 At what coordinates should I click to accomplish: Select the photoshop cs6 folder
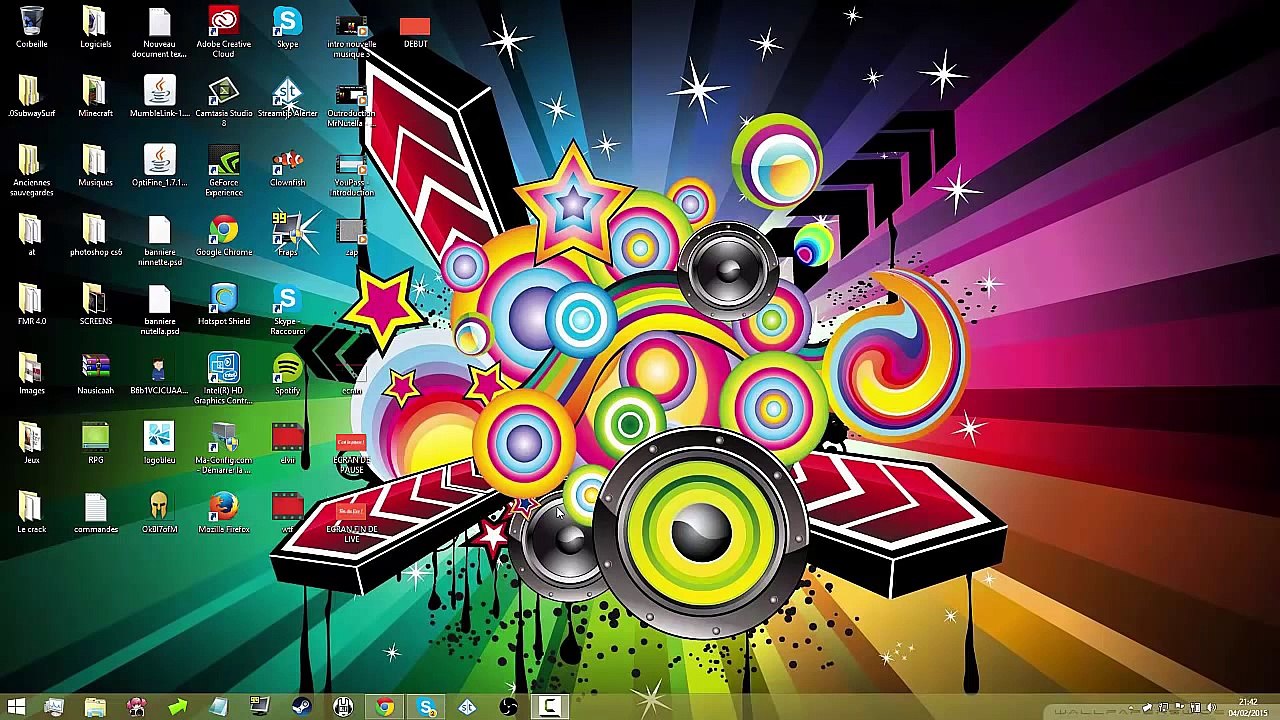click(95, 235)
